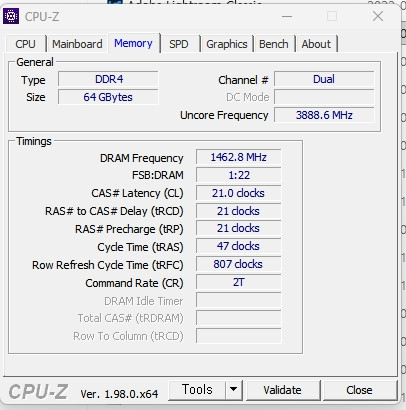The image size is (406, 410).
Task: Click the 64 GBytes size field
Action: [x=108, y=97]
